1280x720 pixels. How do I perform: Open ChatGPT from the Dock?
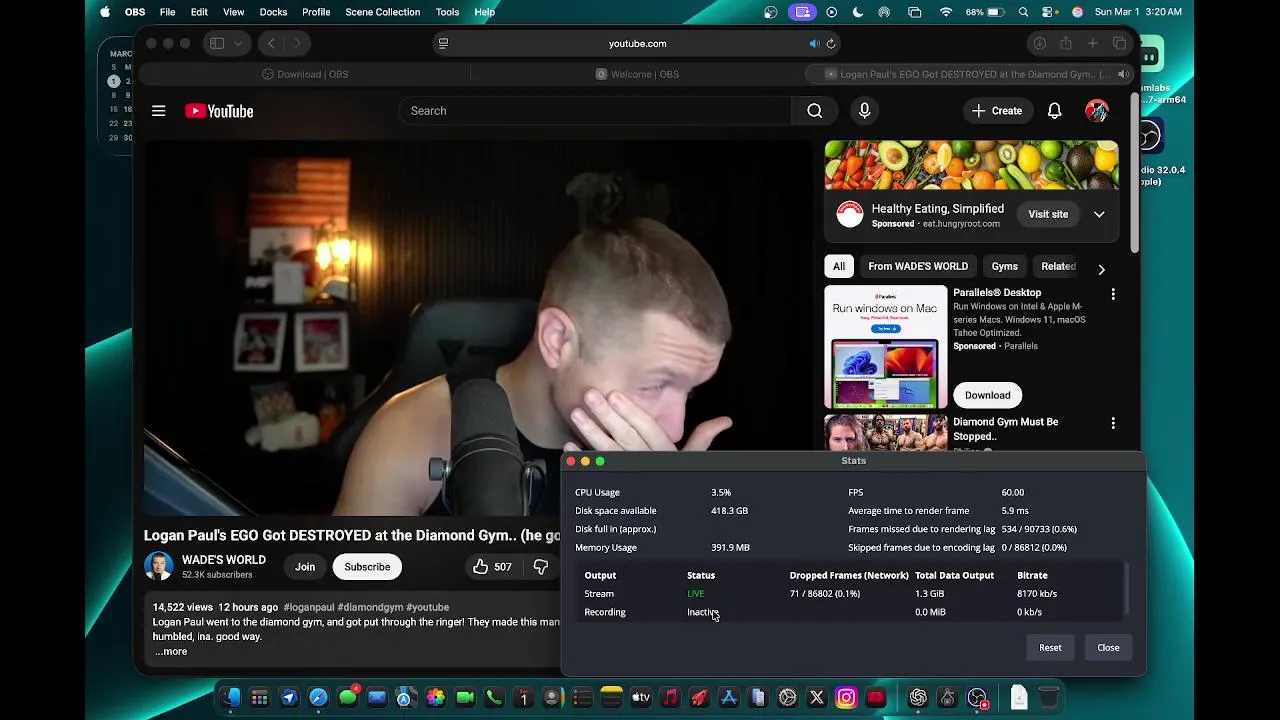point(918,698)
